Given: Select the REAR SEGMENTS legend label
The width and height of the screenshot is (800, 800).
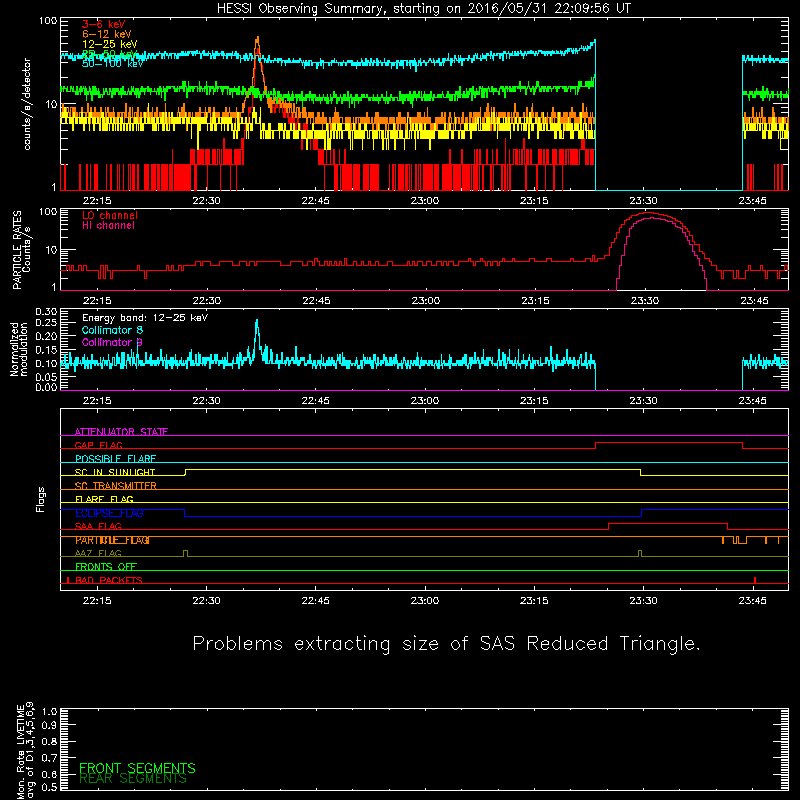Looking at the screenshot, I should pos(133,779).
